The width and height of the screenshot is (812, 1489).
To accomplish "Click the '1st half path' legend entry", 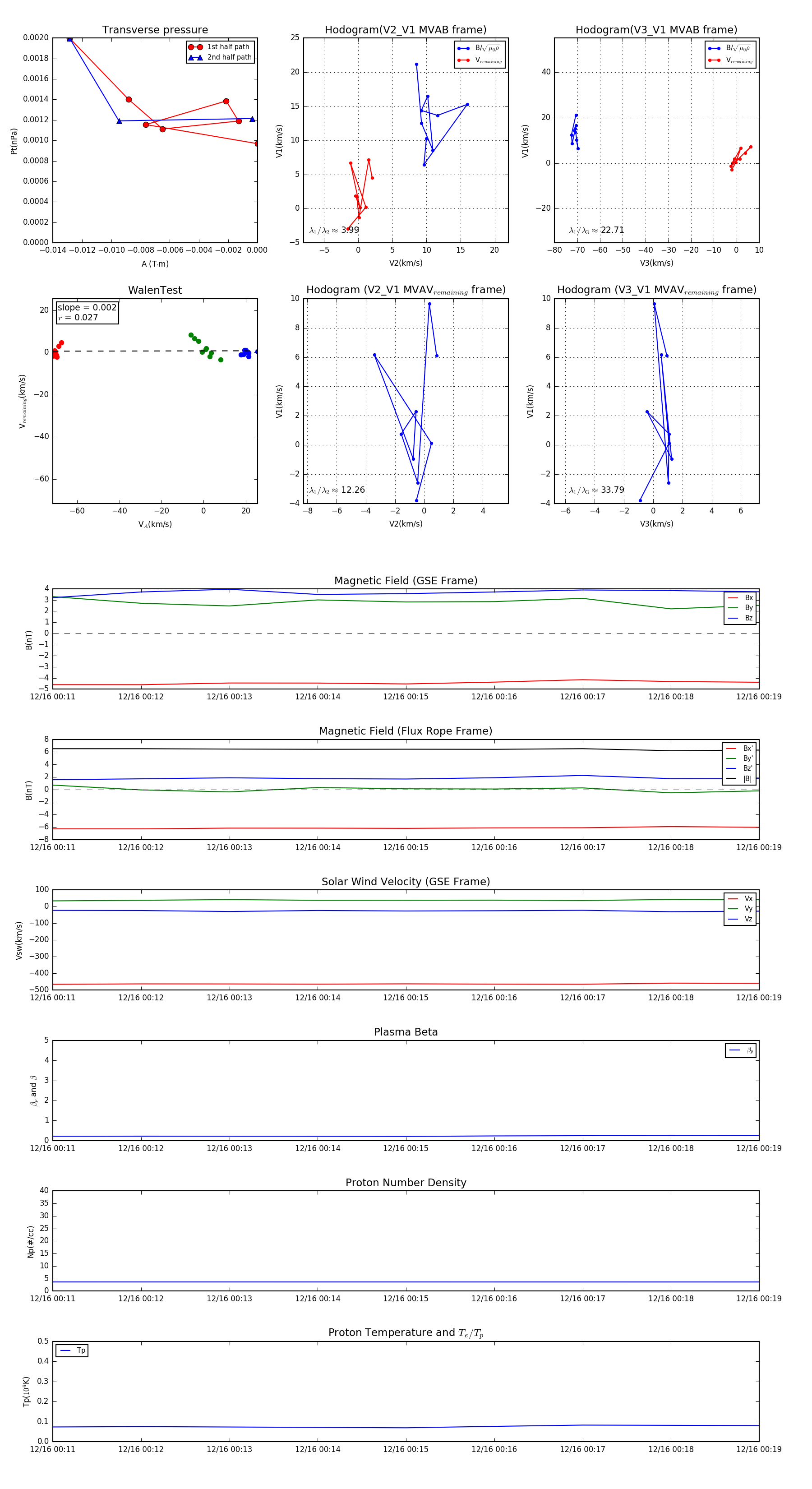I will tap(220, 47).
